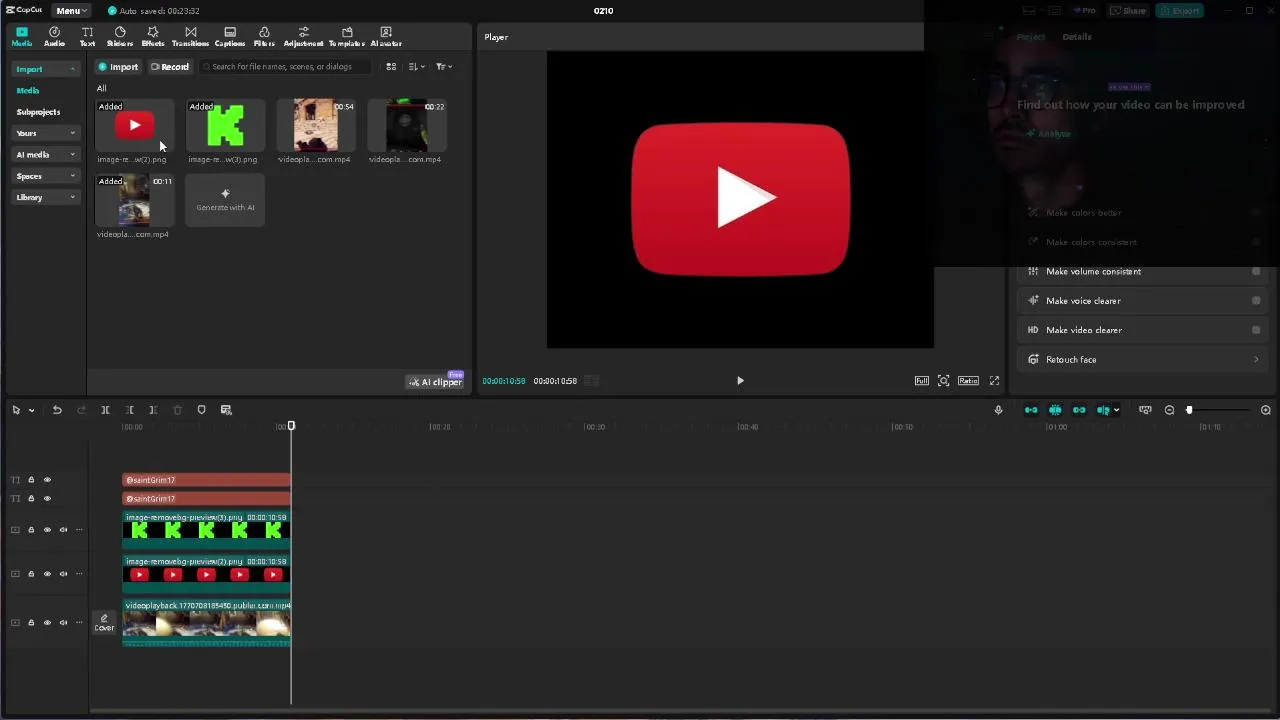Toggle the linkage chain icon
The height and width of the screenshot is (720, 1280).
click(x=1079, y=410)
